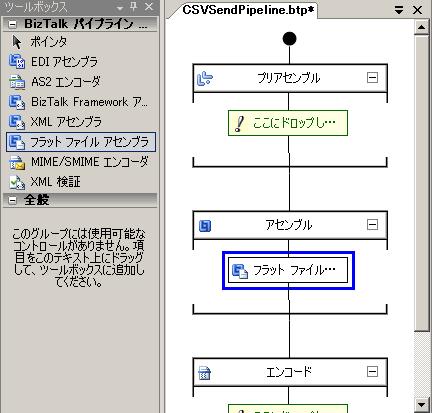The width and height of the screenshot is (432, 413).
Task: Click the MIME/SMIME エンコーダ envelope icon
Action: (x=17, y=162)
